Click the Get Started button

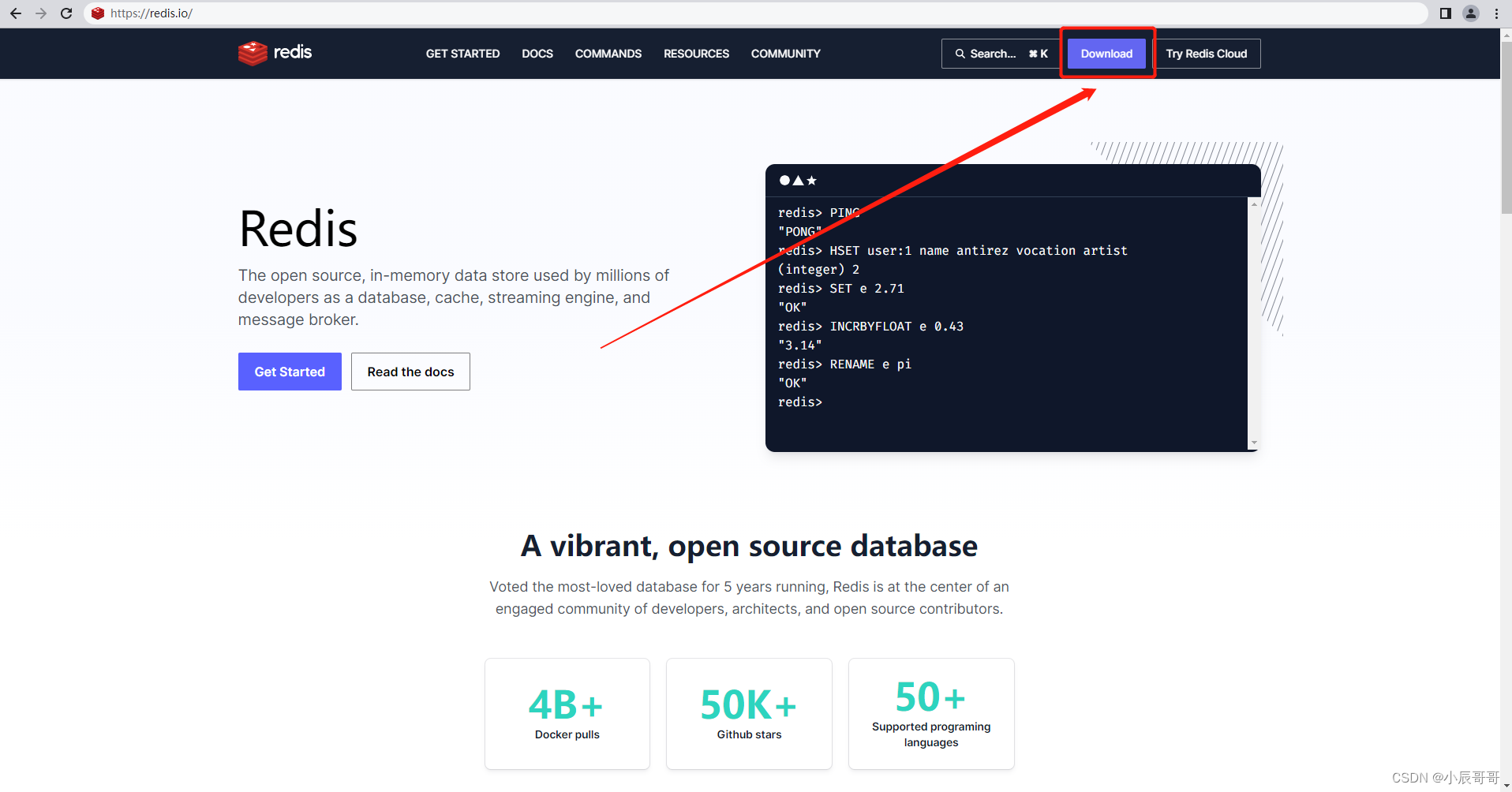point(290,372)
